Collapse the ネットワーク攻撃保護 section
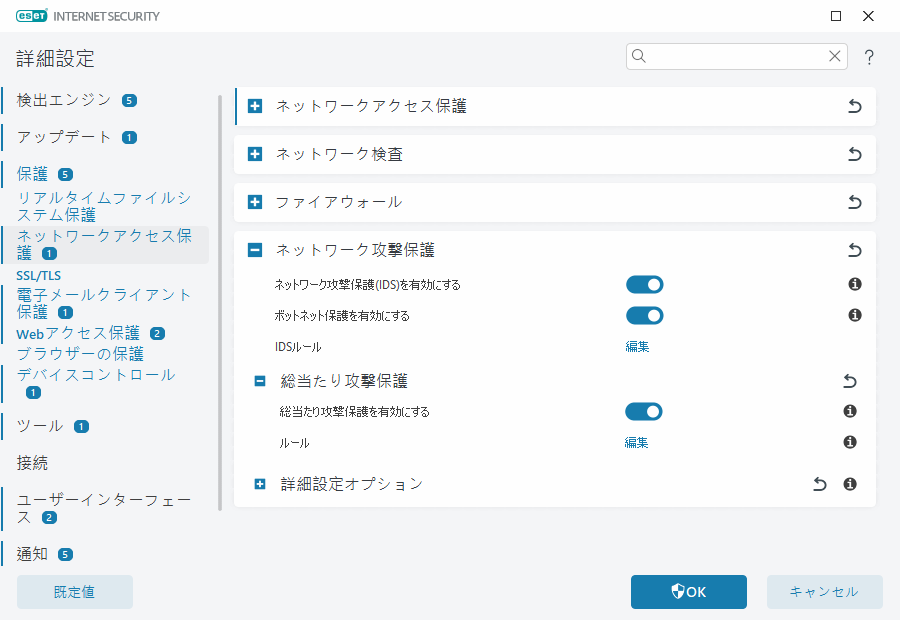Screen dimensions: 900x620 255,250
